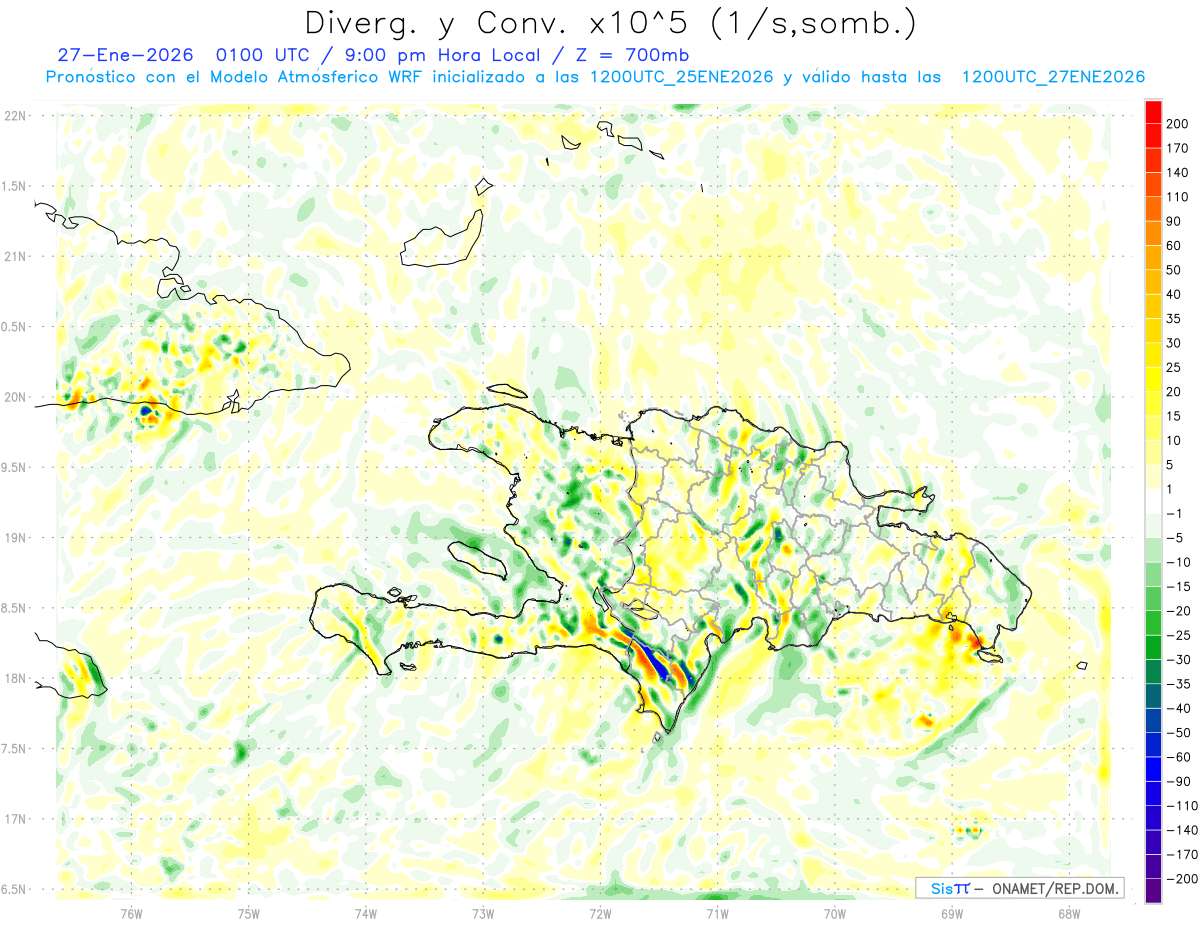1200x927 pixels.
Task: Click the "73W" longitude label
Action: tap(482, 913)
